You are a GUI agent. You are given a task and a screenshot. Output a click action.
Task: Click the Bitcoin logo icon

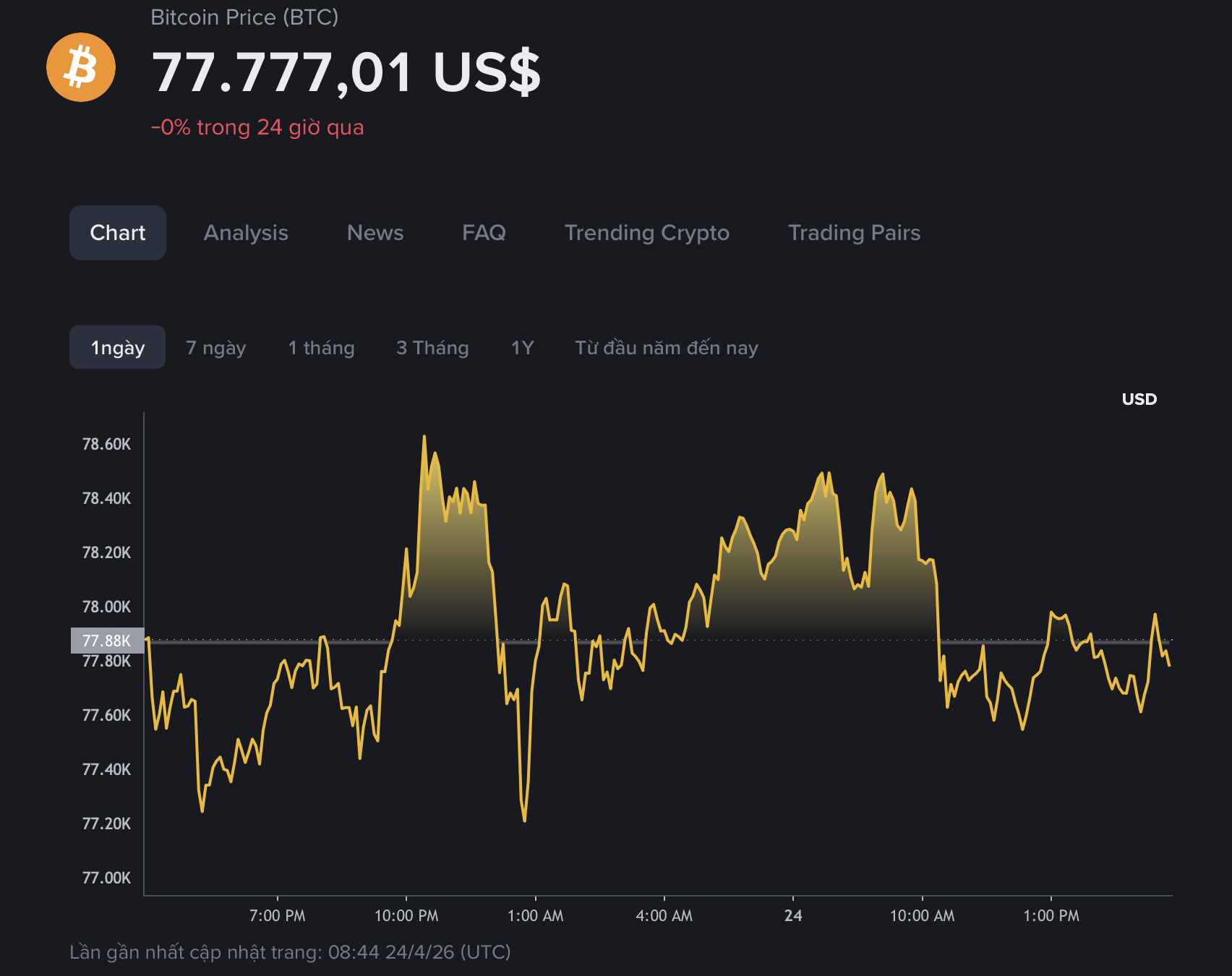80,66
